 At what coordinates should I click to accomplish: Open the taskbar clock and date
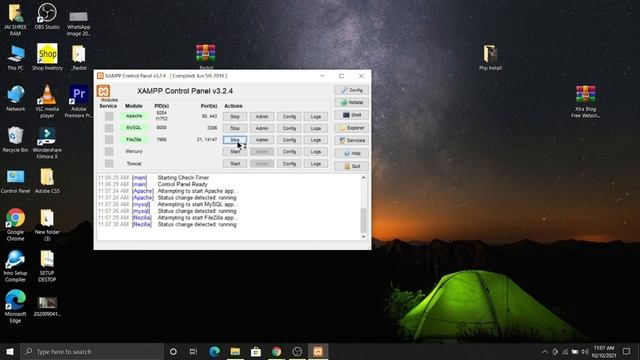[x=604, y=351]
